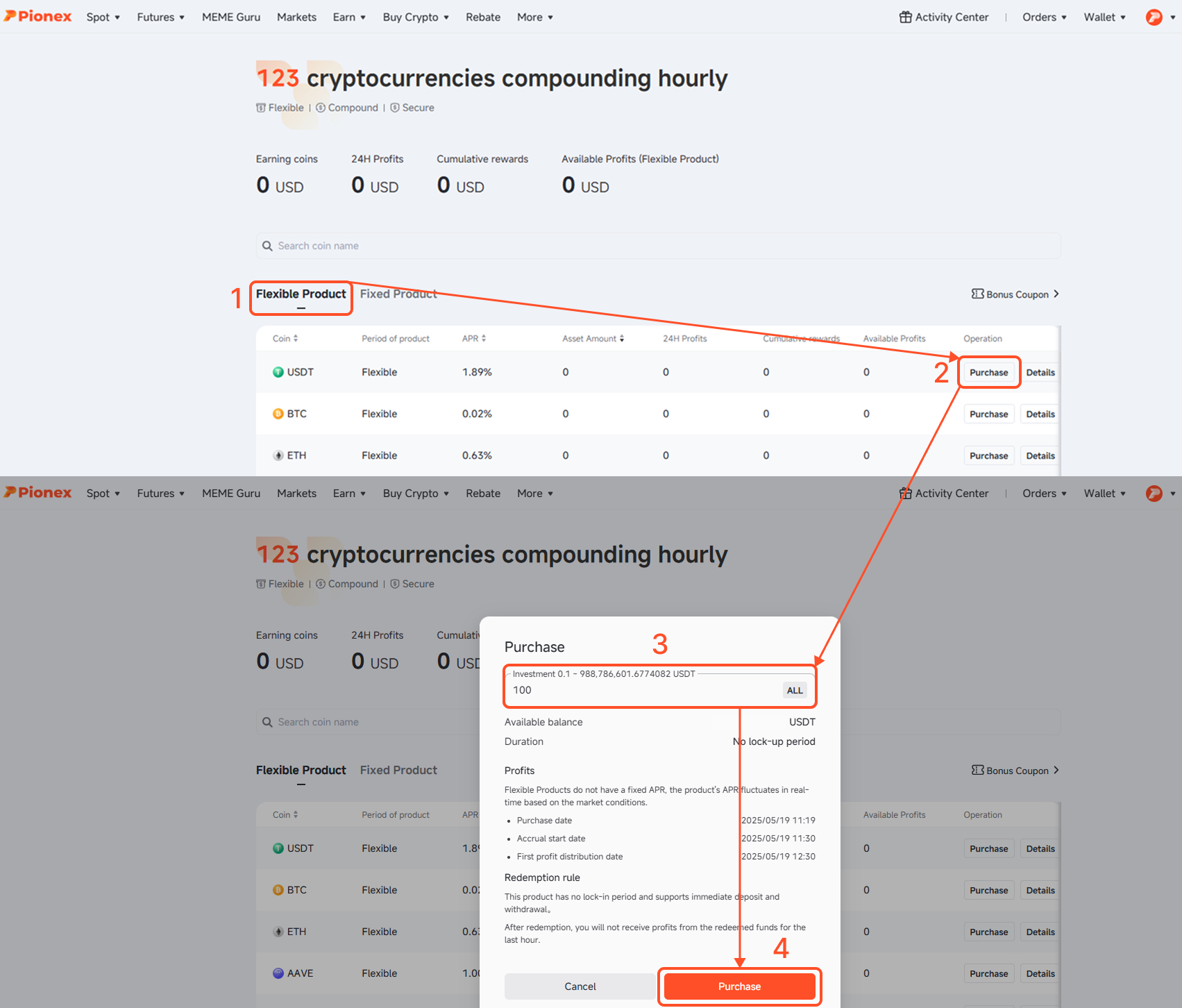Select Flexible Product tab on bright page
Image resolution: width=1182 pixels, height=1008 pixels.
[x=301, y=294]
